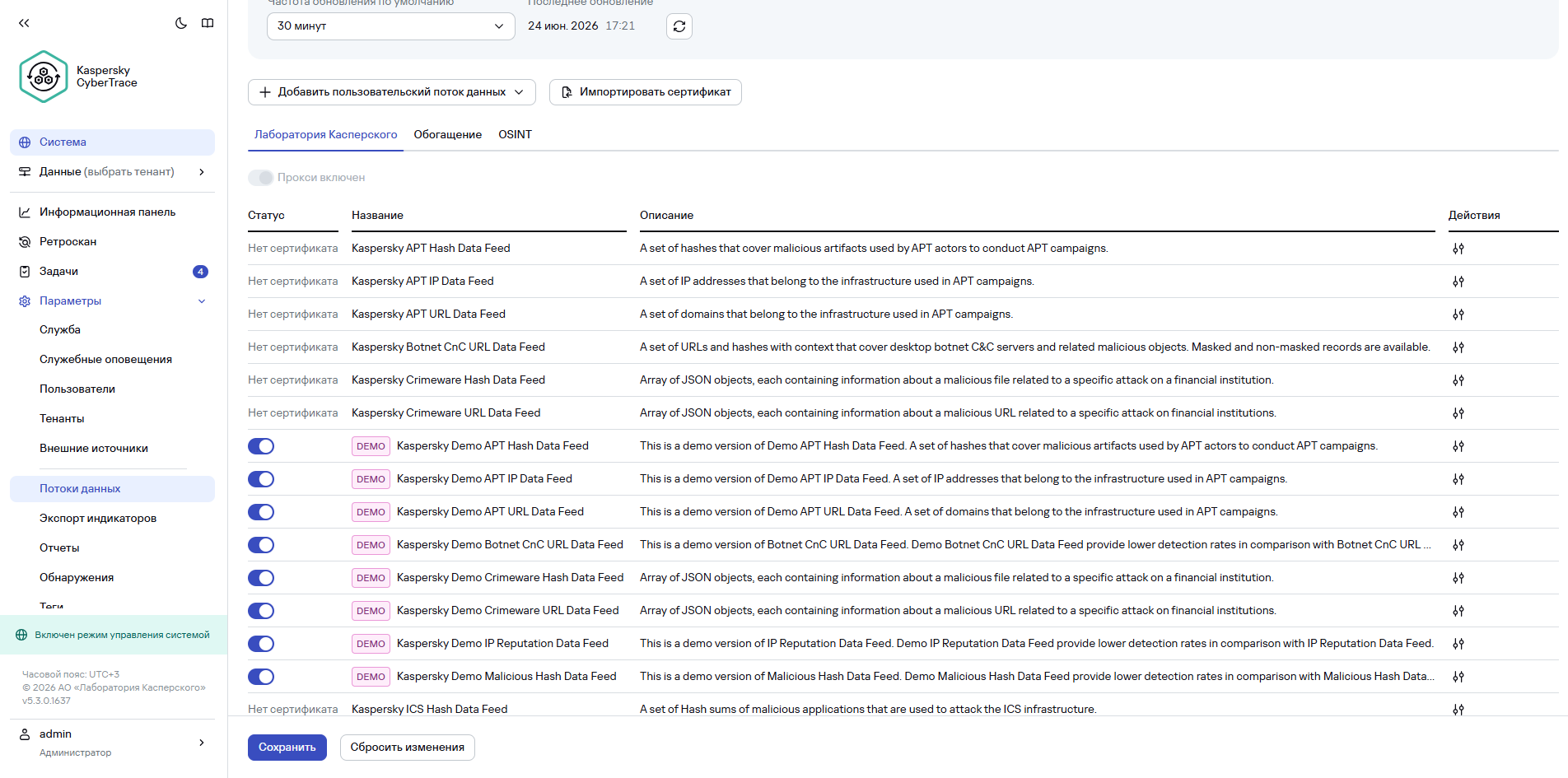1568x778 pixels.
Task: Open settings icon for Kaspersky Demo Malicious Hash Data Feed
Action: 1458,677
